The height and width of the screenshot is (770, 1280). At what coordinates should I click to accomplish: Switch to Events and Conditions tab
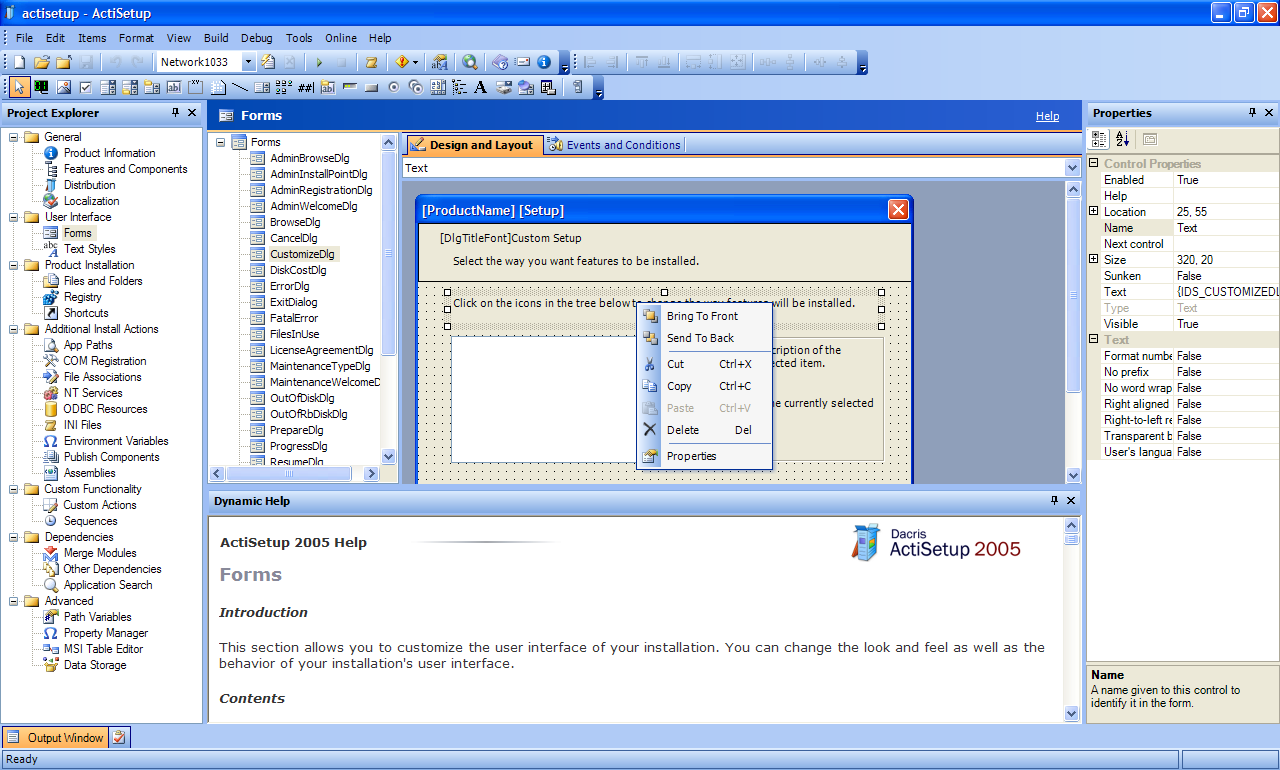coord(615,145)
